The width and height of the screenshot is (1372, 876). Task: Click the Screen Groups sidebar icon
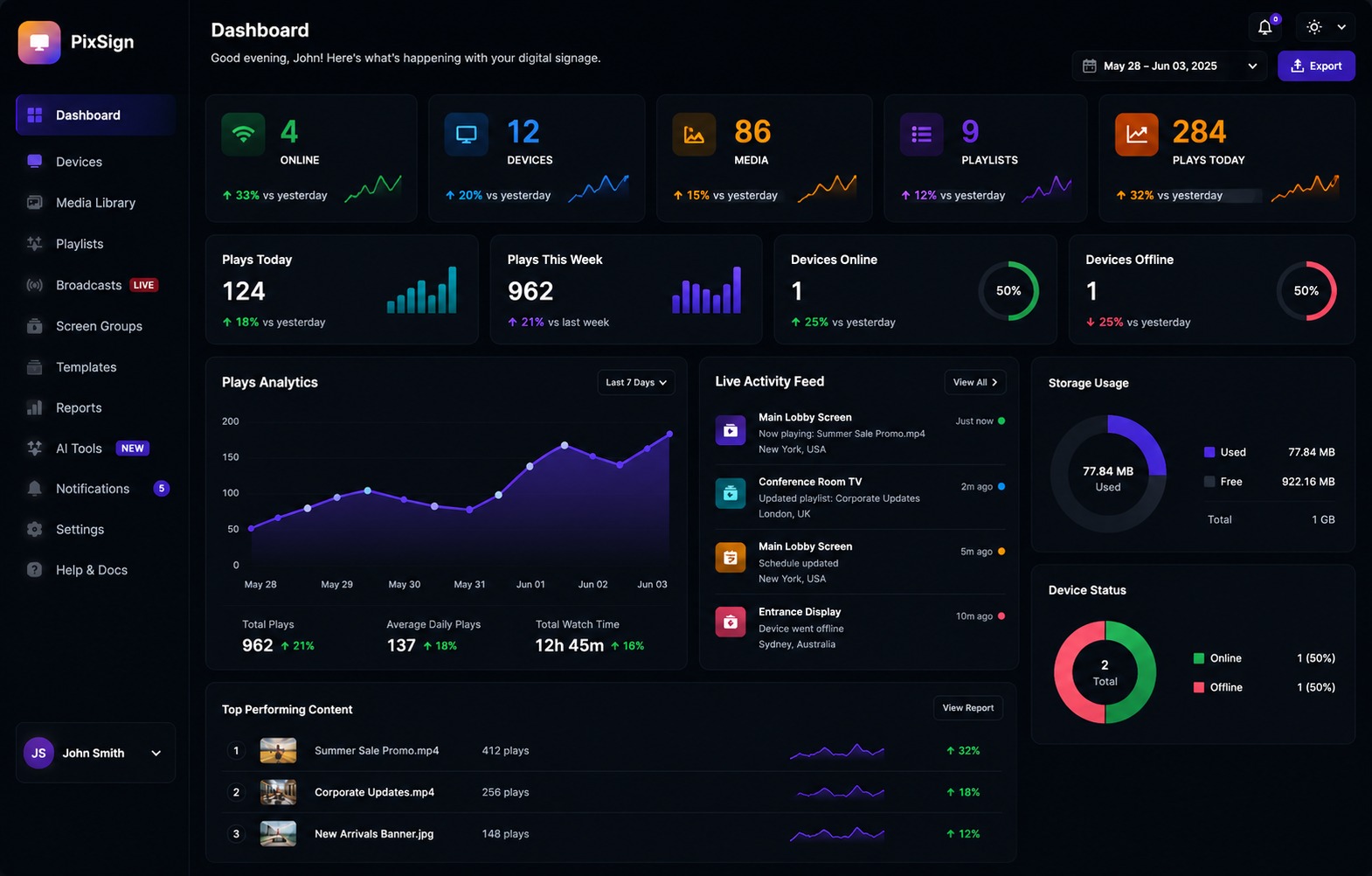pyautogui.click(x=35, y=326)
